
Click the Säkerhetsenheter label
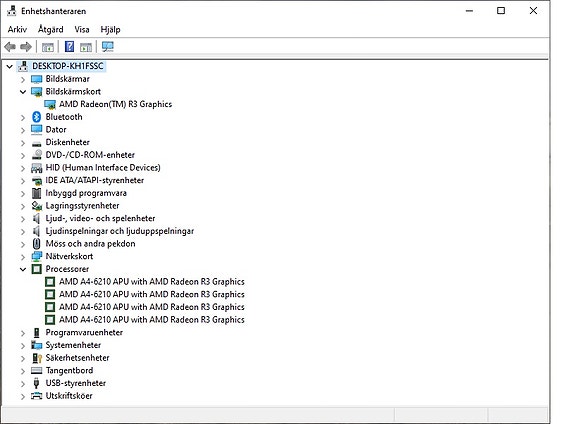click(77, 358)
